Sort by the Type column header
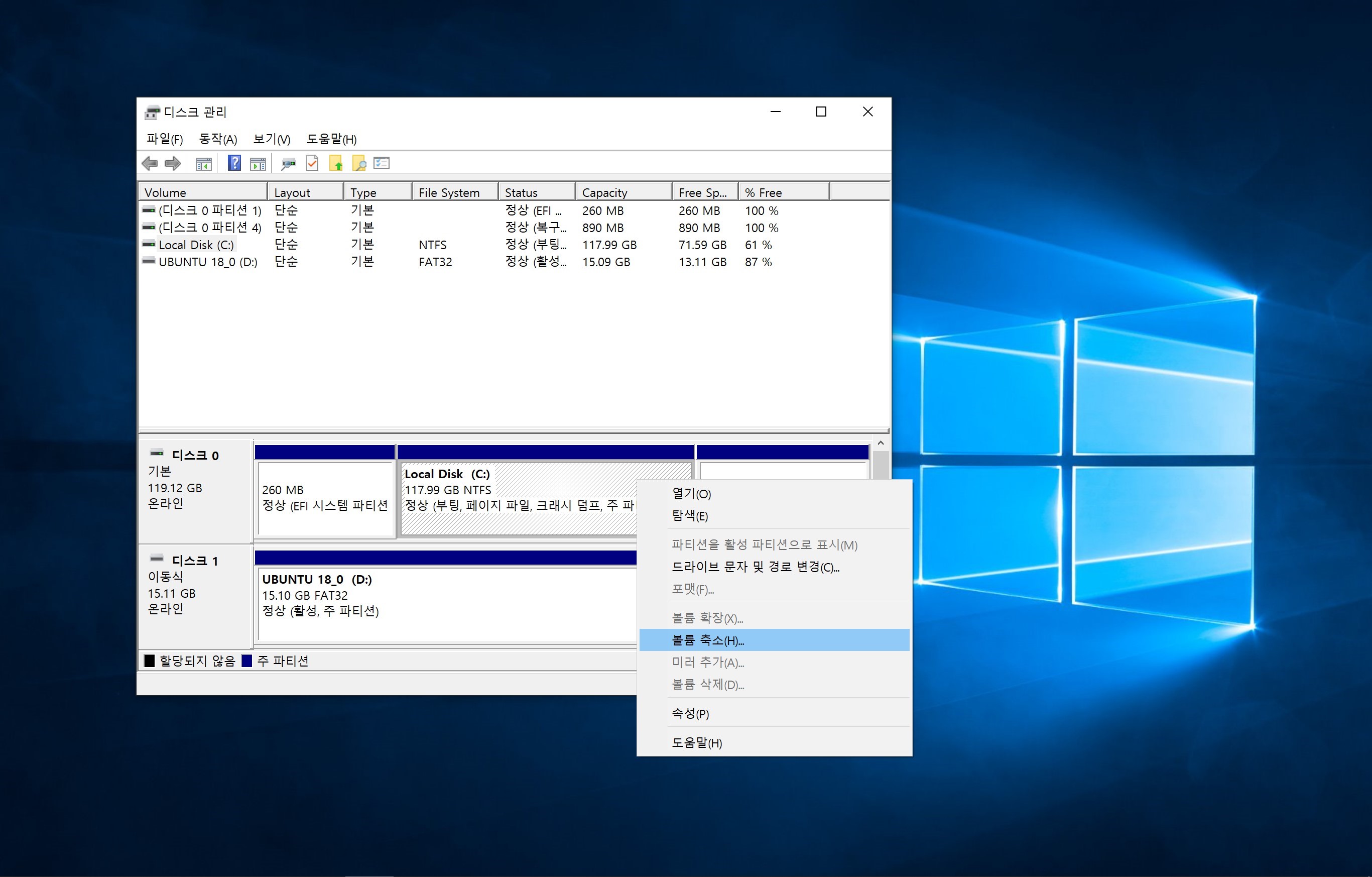The height and width of the screenshot is (877, 1372). [379, 192]
